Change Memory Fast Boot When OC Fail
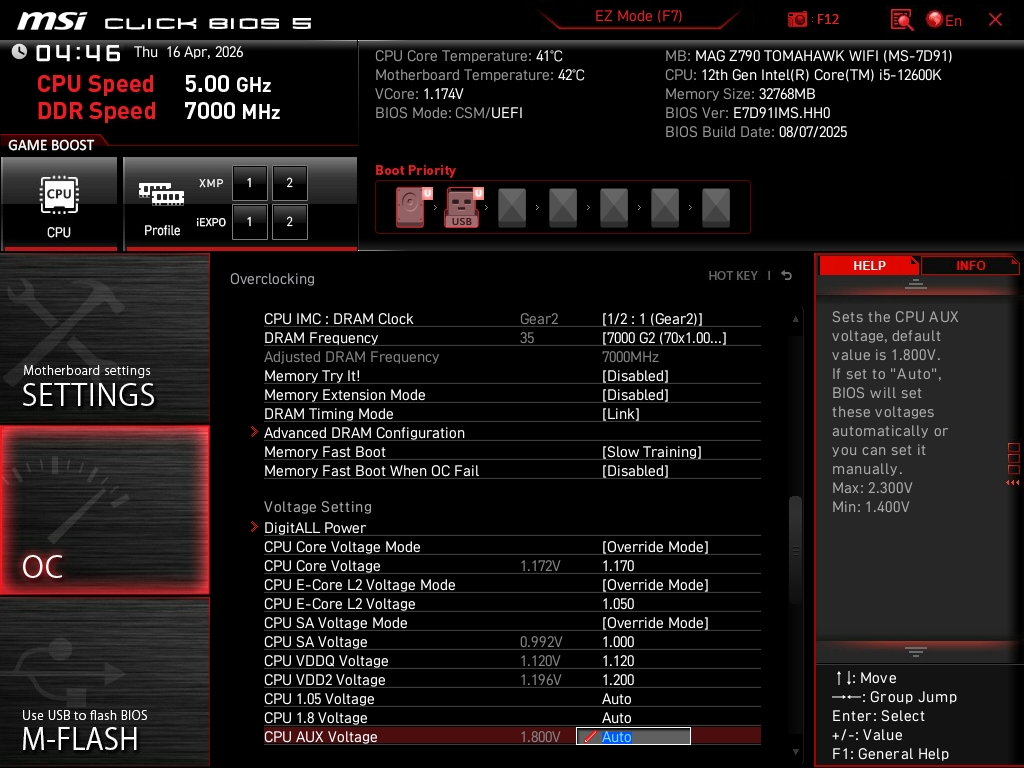 [x=635, y=471]
